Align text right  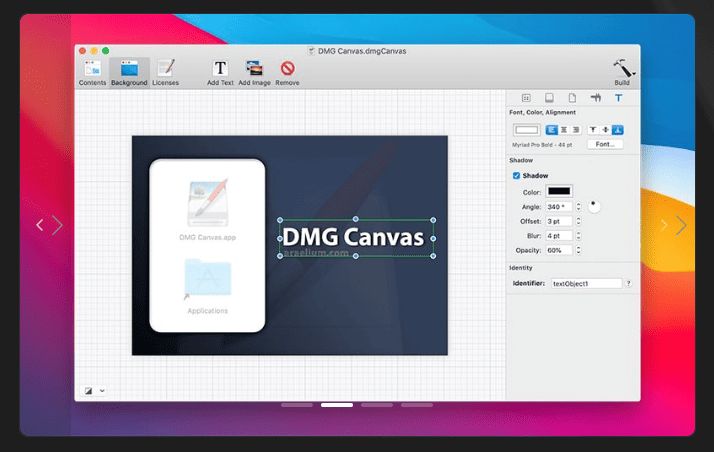pos(576,130)
